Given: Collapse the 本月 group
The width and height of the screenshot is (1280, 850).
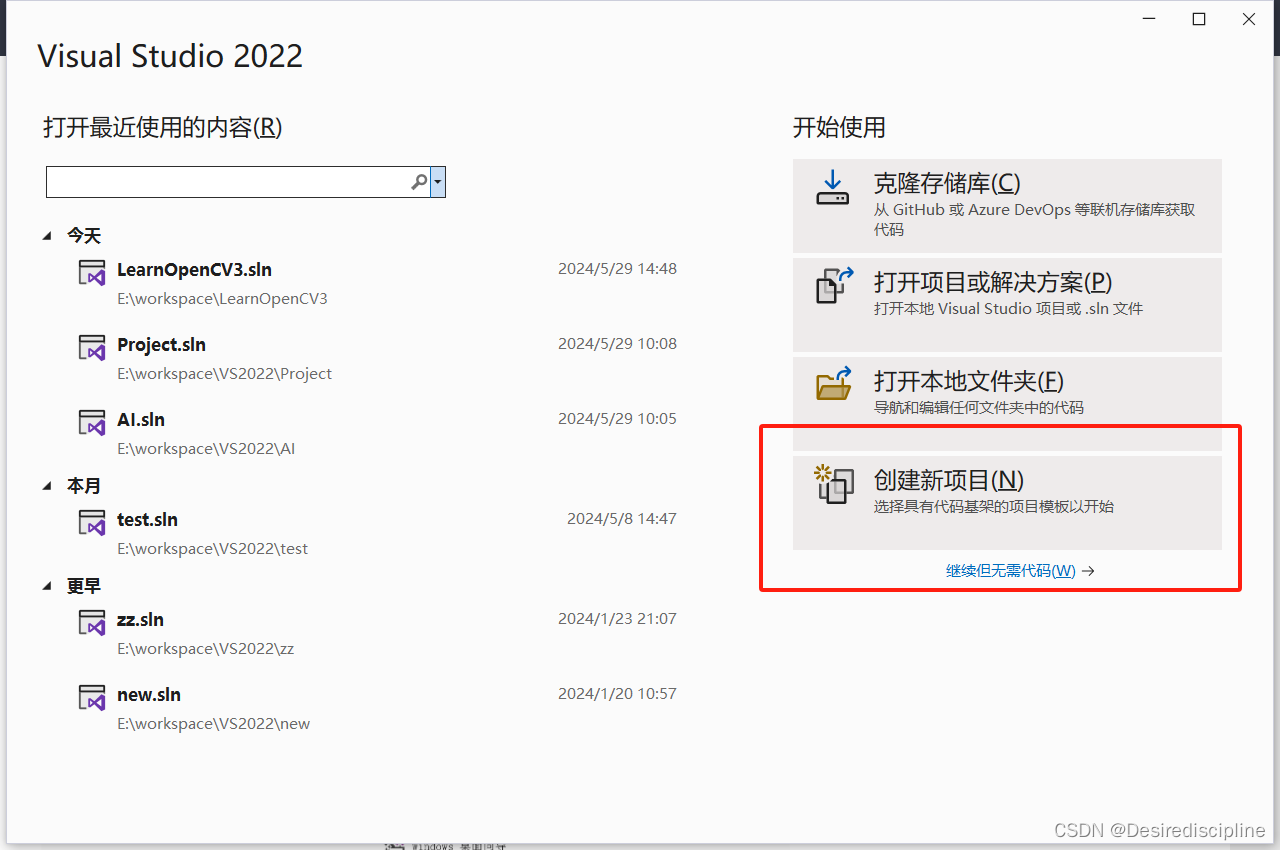Looking at the screenshot, I should [47, 486].
